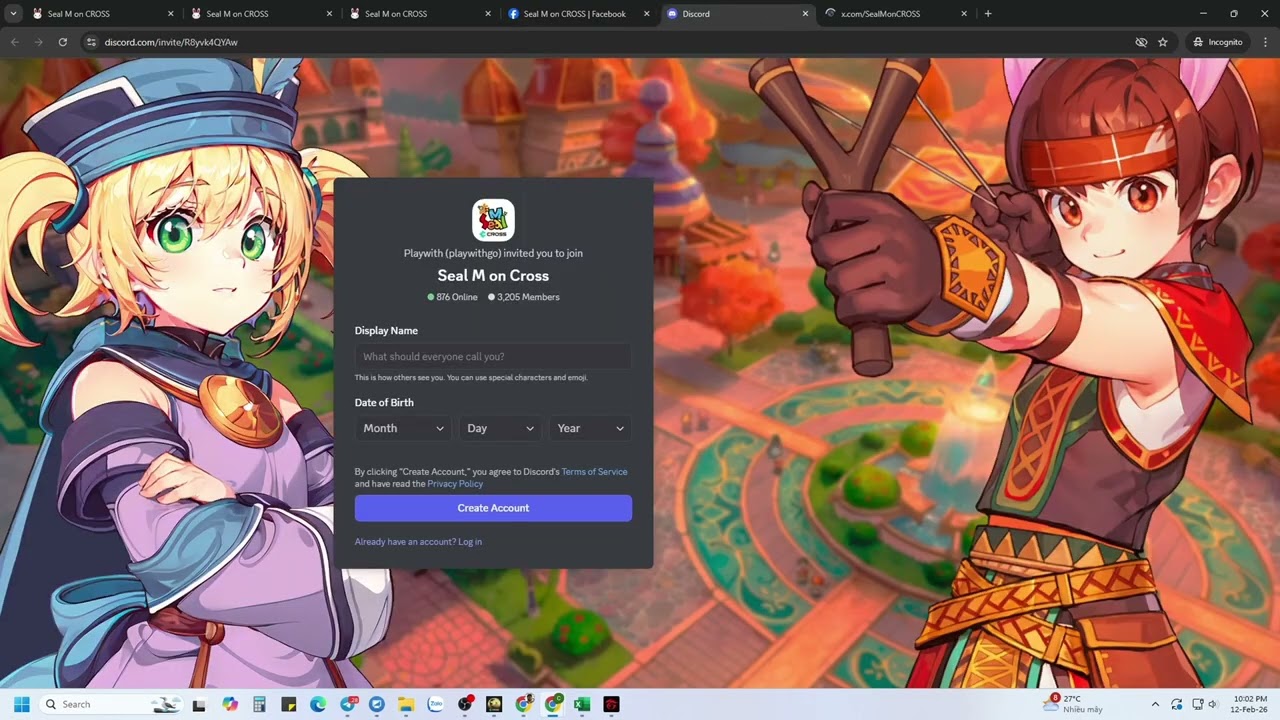Open Task View from the taskbar

click(199, 704)
